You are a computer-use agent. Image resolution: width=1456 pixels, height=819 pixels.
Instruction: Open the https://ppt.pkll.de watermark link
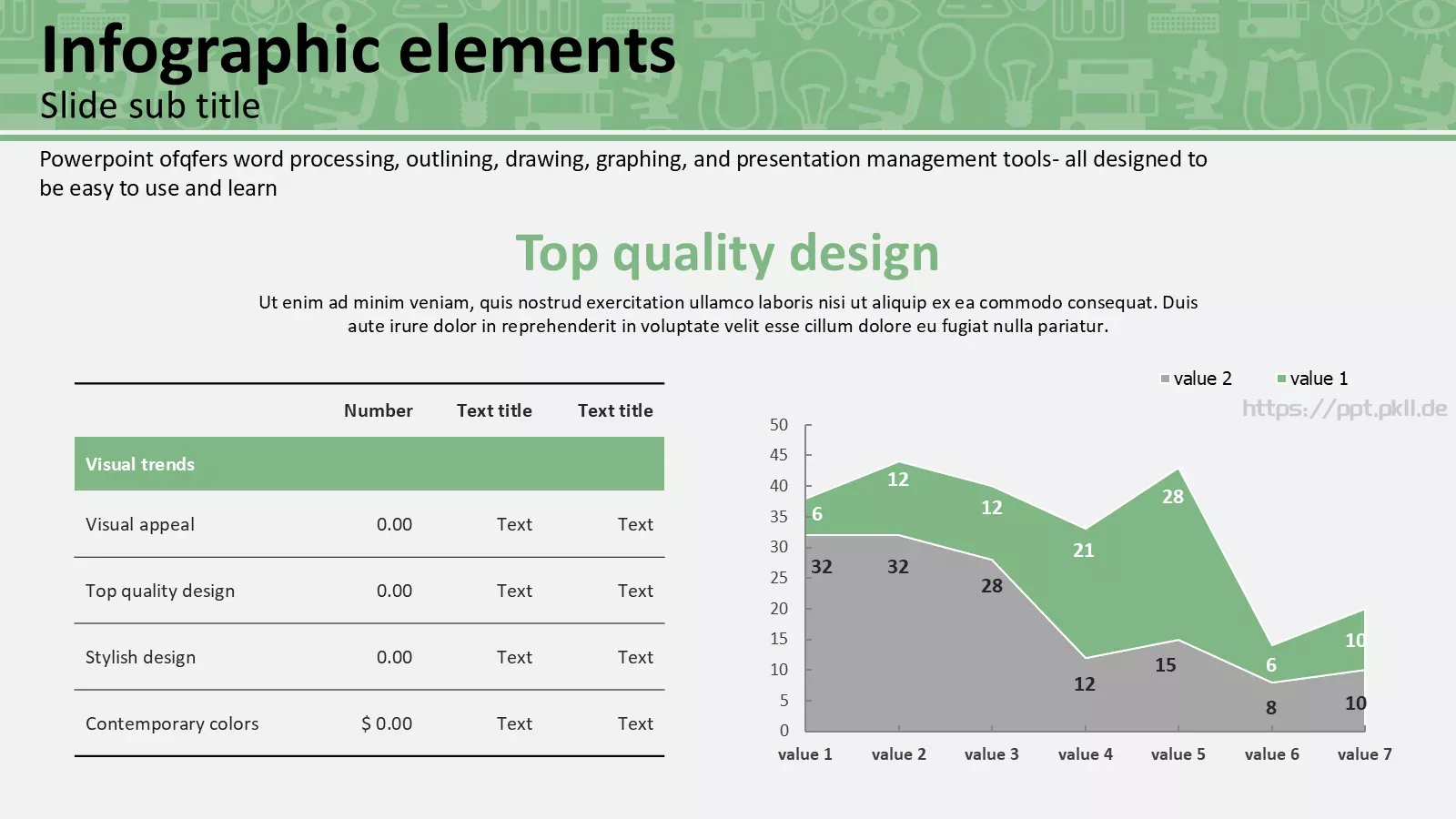[x=1345, y=409]
